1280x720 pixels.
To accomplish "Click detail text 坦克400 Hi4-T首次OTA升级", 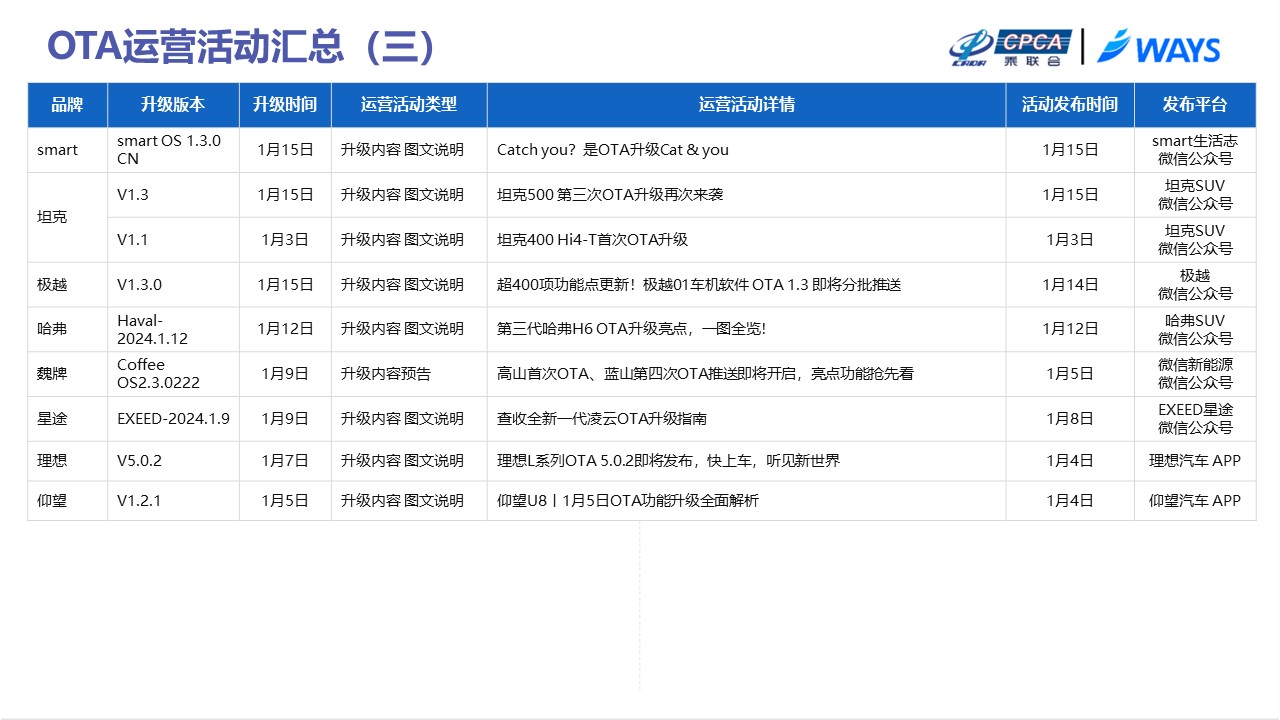I will coord(592,240).
